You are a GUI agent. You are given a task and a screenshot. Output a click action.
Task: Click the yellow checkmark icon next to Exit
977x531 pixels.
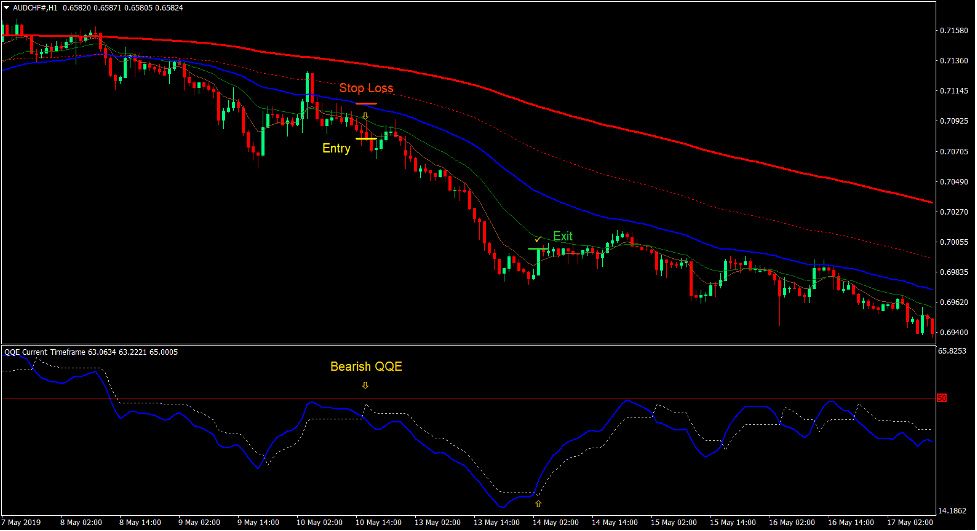(538, 237)
